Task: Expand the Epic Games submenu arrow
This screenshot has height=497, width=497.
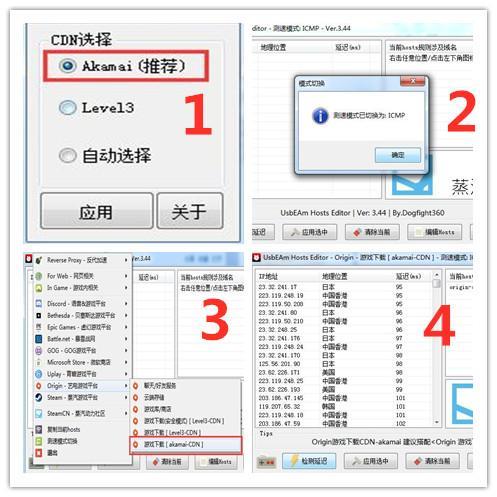Action: [x=126, y=327]
